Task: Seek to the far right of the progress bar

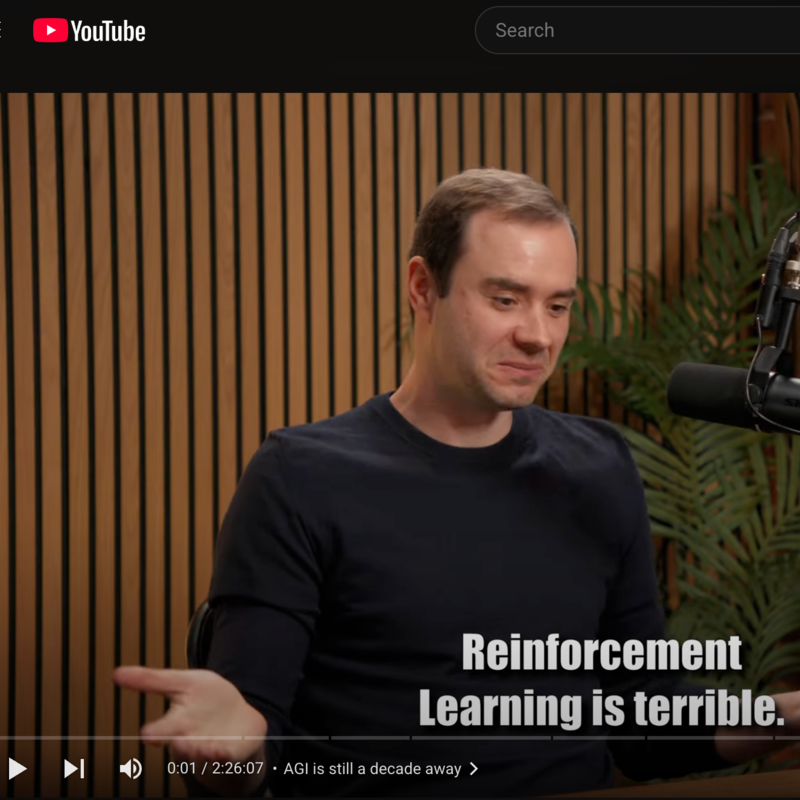Action: point(795,738)
